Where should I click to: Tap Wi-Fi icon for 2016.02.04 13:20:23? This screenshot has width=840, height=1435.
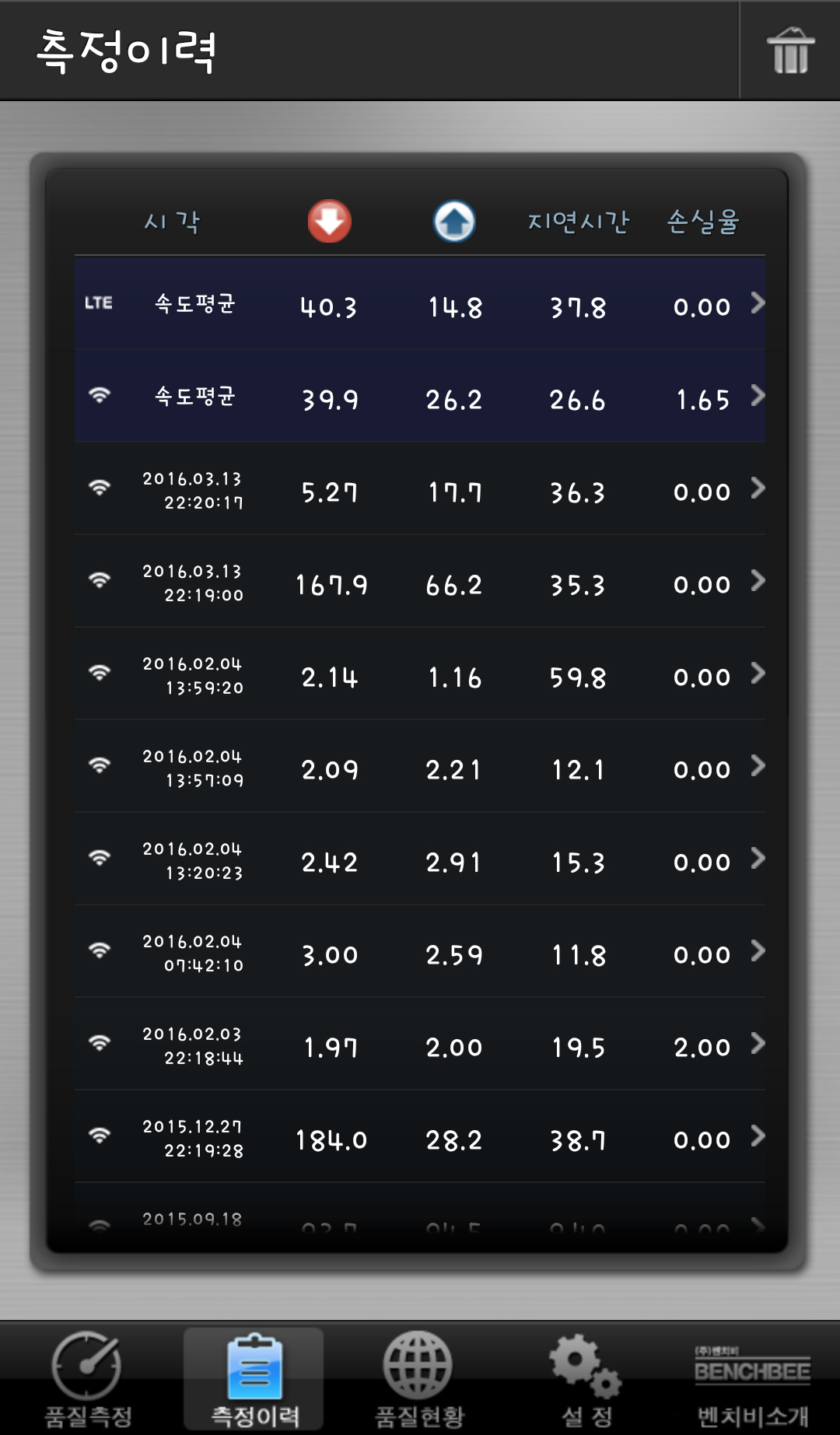click(x=100, y=858)
